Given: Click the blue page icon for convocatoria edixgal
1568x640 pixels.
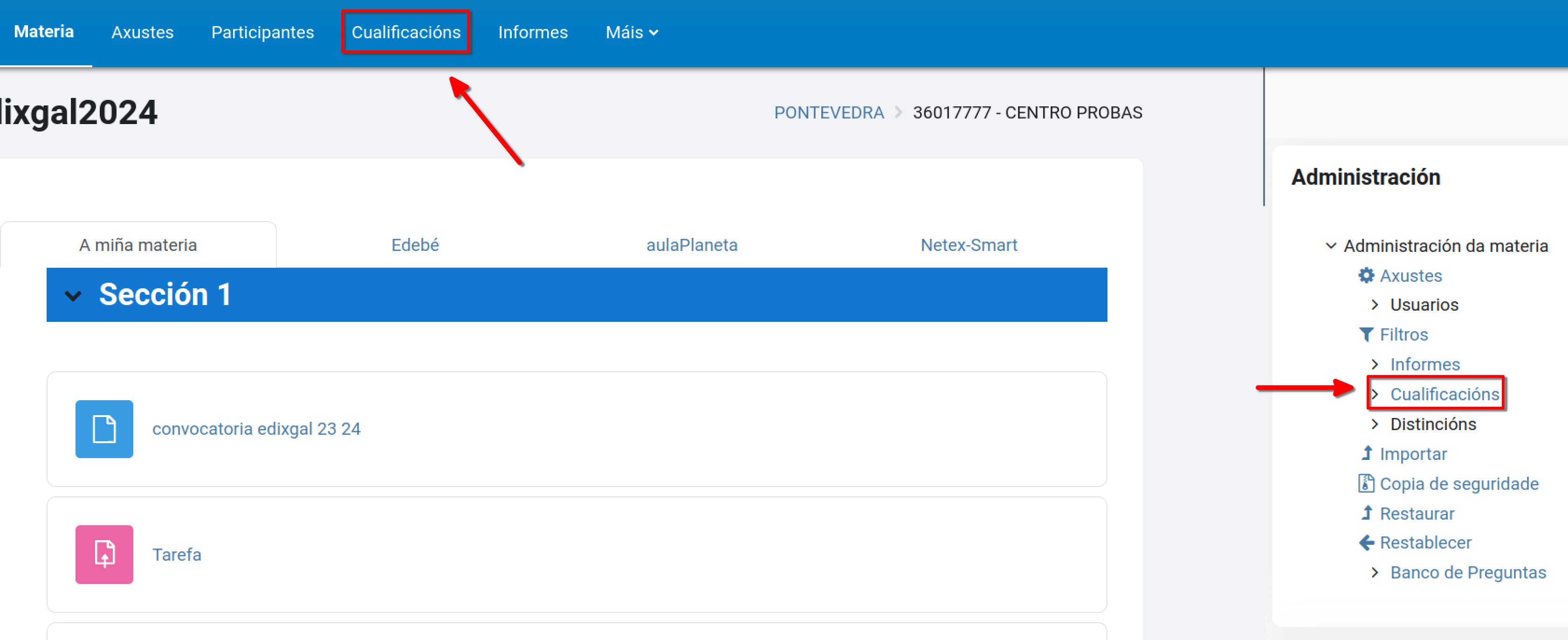Looking at the screenshot, I should (104, 429).
